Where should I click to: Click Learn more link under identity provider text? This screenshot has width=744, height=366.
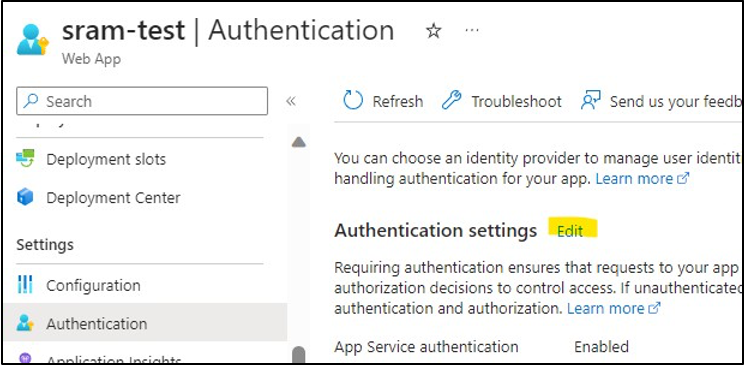point(642,178)
